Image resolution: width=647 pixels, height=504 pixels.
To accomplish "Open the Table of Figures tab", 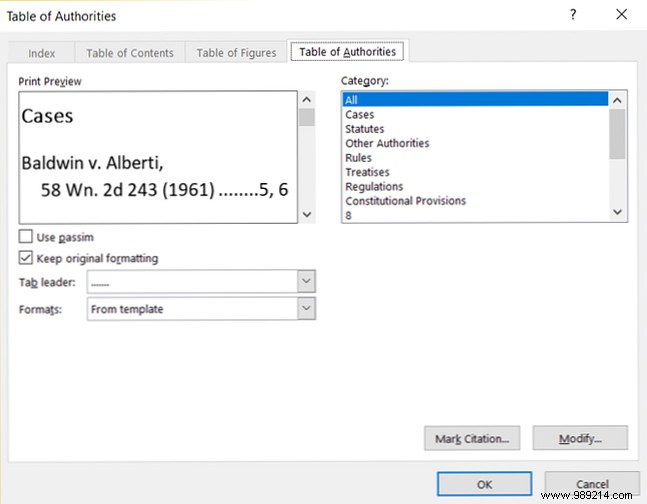I will point(236,53).
